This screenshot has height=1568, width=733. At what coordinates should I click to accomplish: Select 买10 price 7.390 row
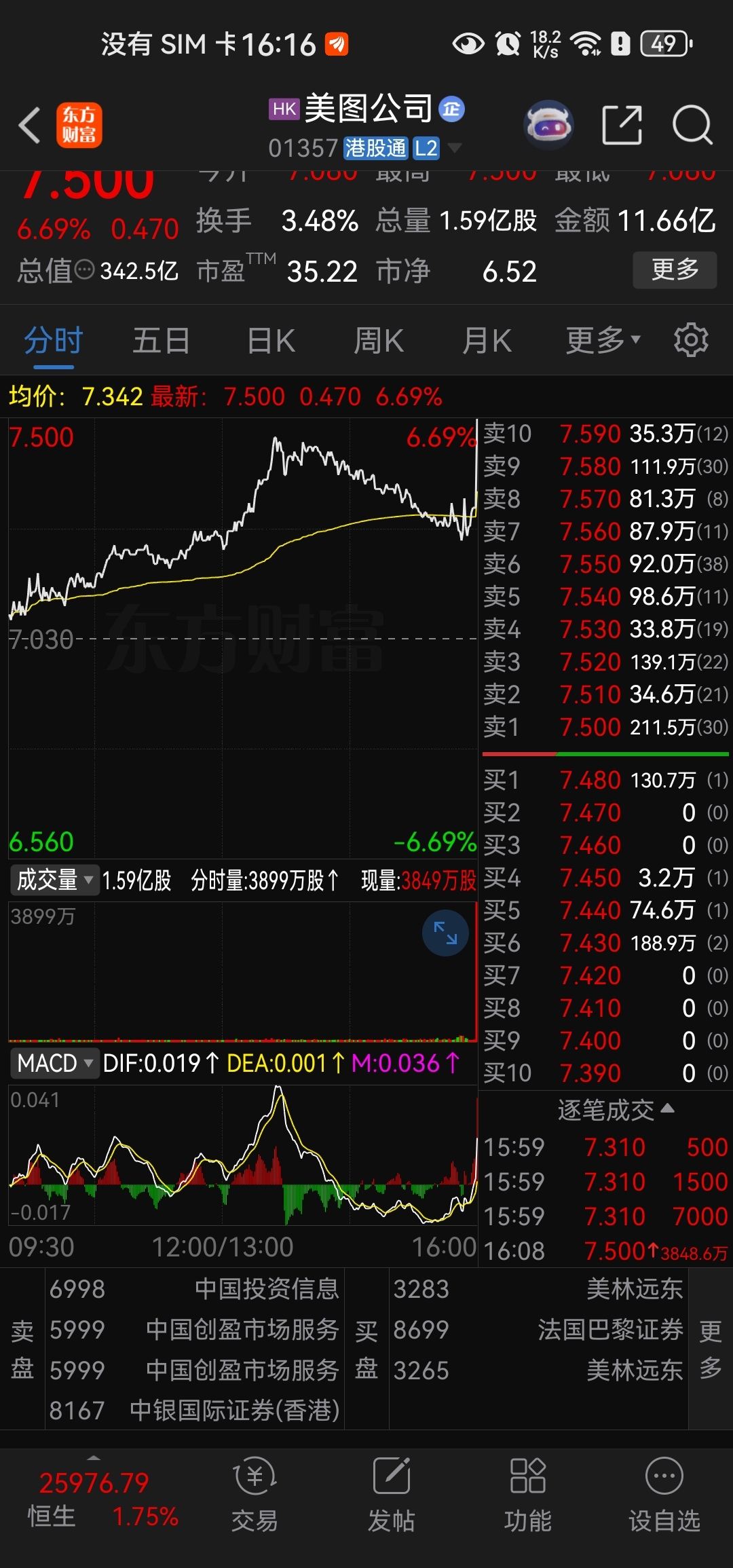pyautogui.click(x=605, y=1073)
